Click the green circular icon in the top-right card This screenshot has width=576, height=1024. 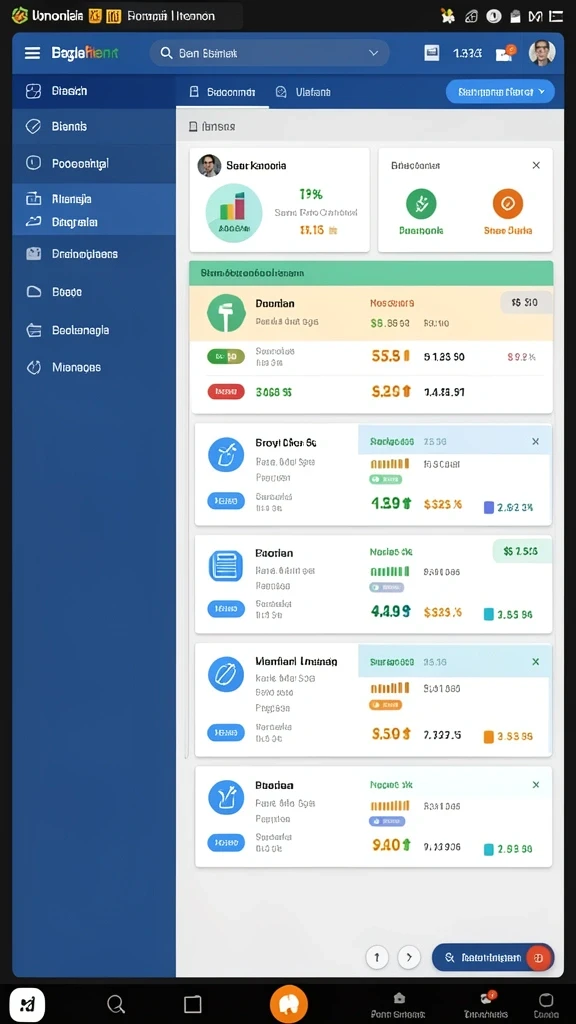[x=421, y=204]
